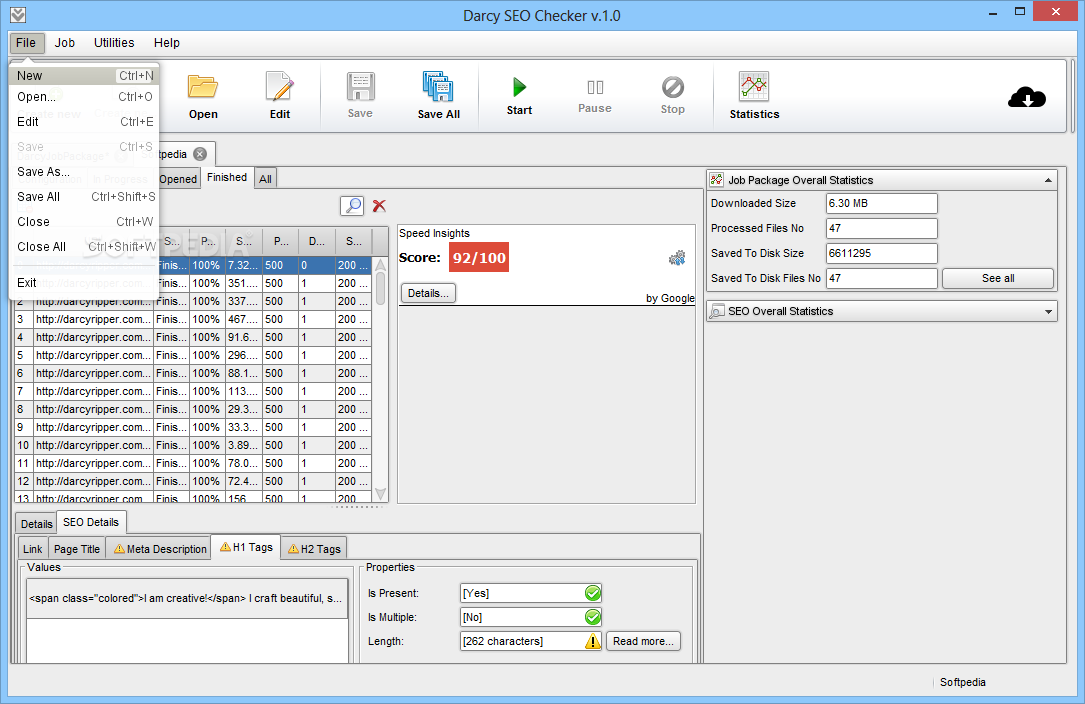The height and width of the screenshot is (704, 1085).
Task: Open the Meta Description sub-tab
Action: click(160, 549)
